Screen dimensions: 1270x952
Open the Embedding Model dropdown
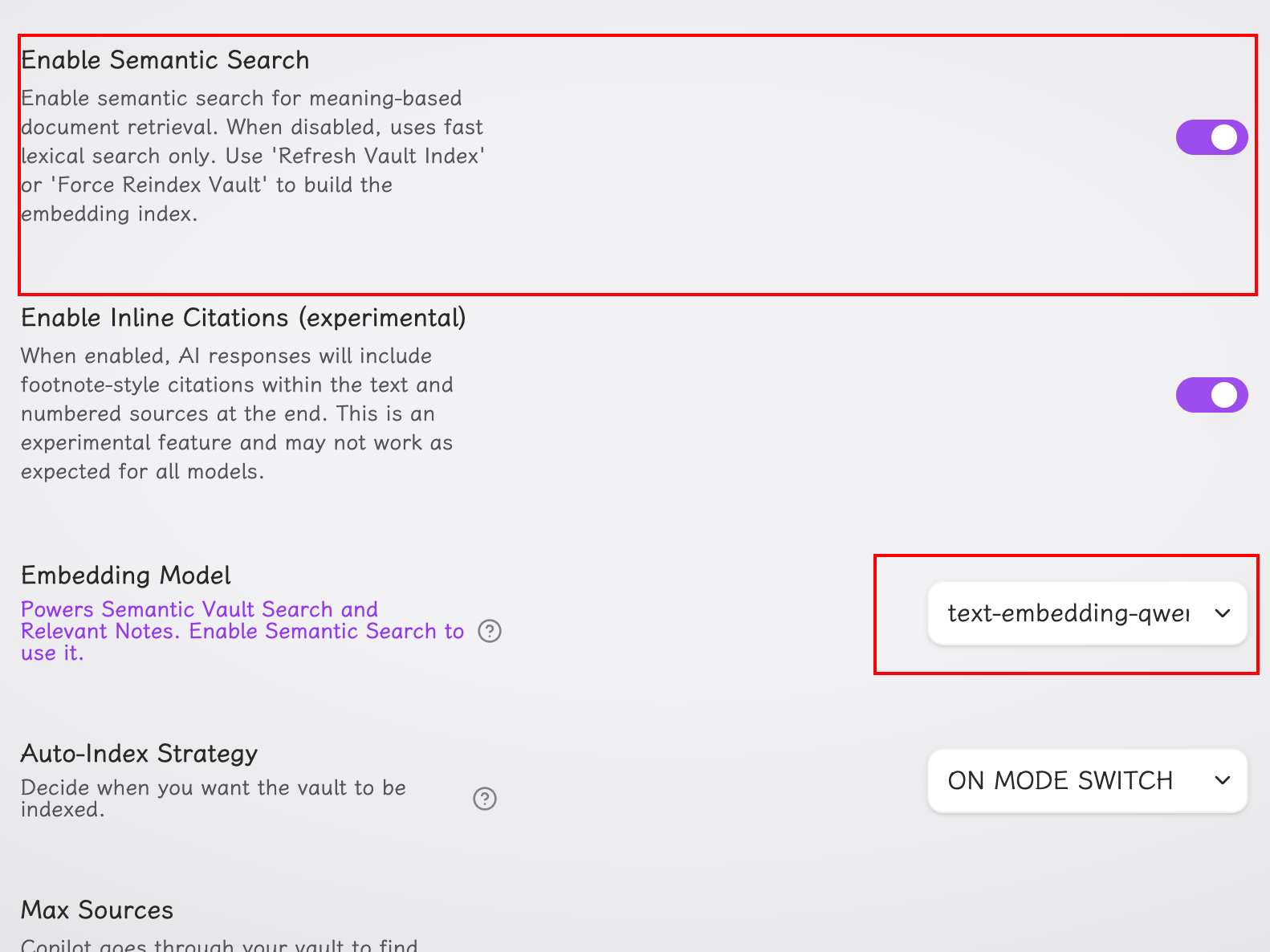pos(1087,613)
